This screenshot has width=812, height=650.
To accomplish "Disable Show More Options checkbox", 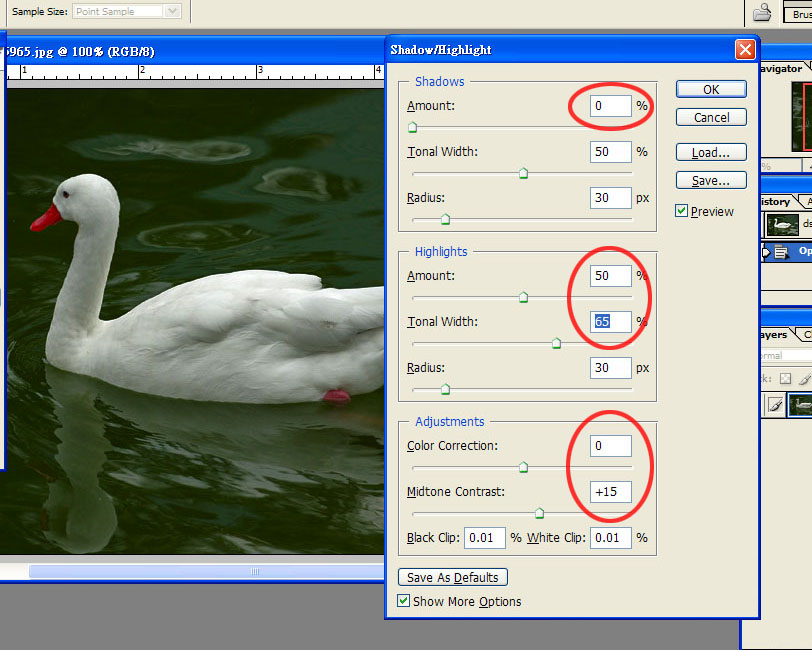I will click(404, 601).
